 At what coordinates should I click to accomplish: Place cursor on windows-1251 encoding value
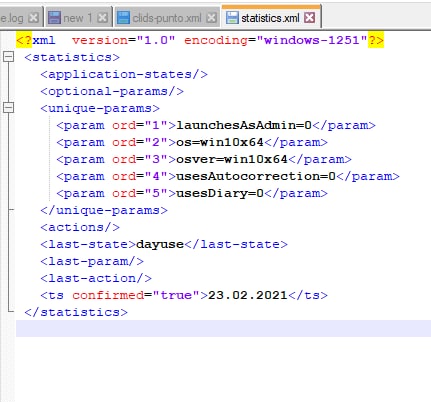pos(311,40)
